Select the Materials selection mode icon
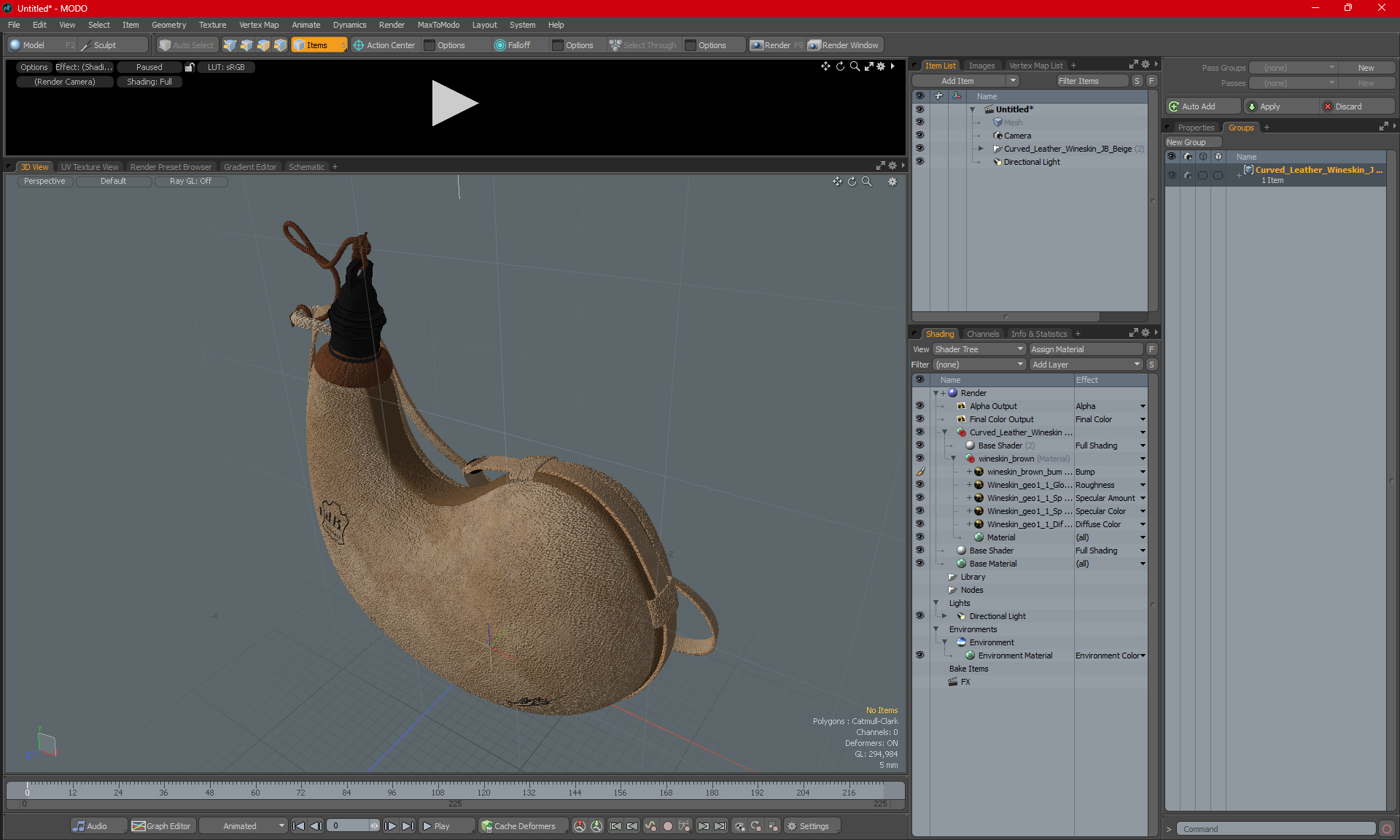The width and height of the screenshot is (1400, 840). pyautogui.click(x=280, y=45)
